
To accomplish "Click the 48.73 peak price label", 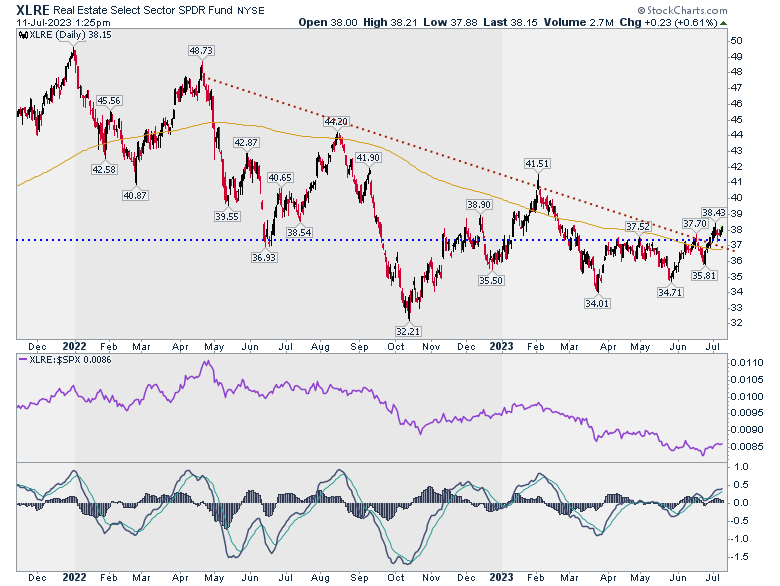I will click(201, 50).
